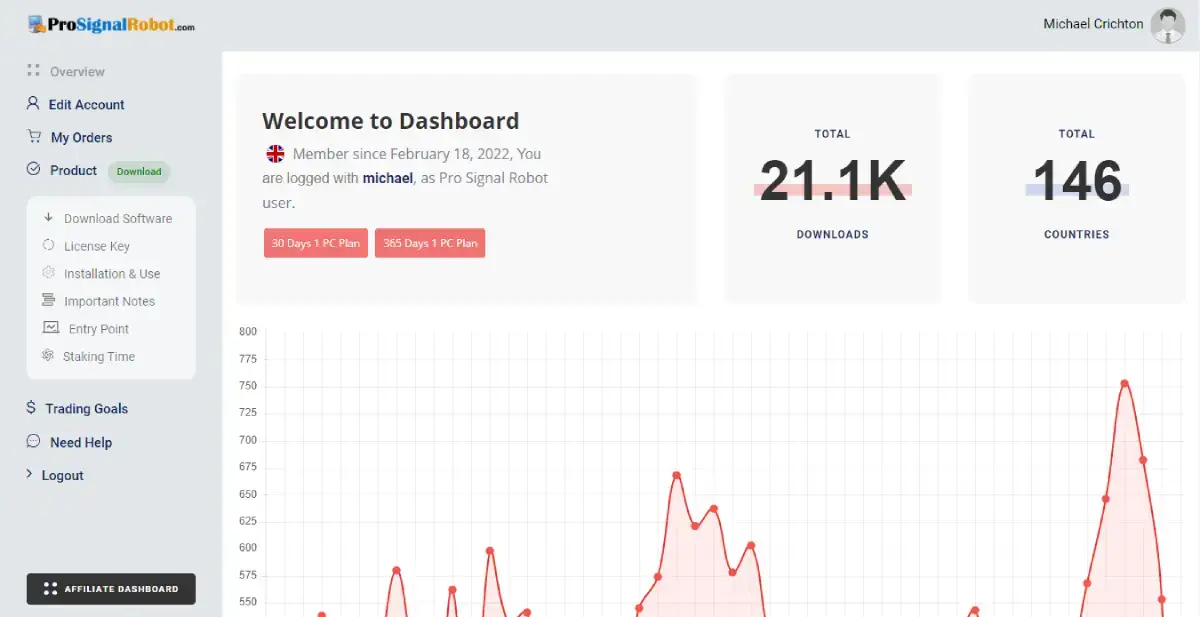Click the License Key circle icon

point(48,245)
